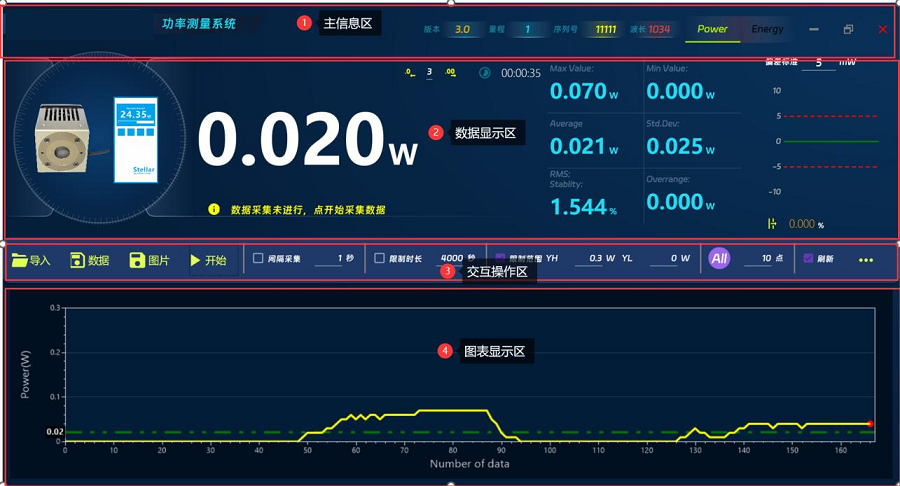Click the increase decimal places icon

[x=450, y=72]
